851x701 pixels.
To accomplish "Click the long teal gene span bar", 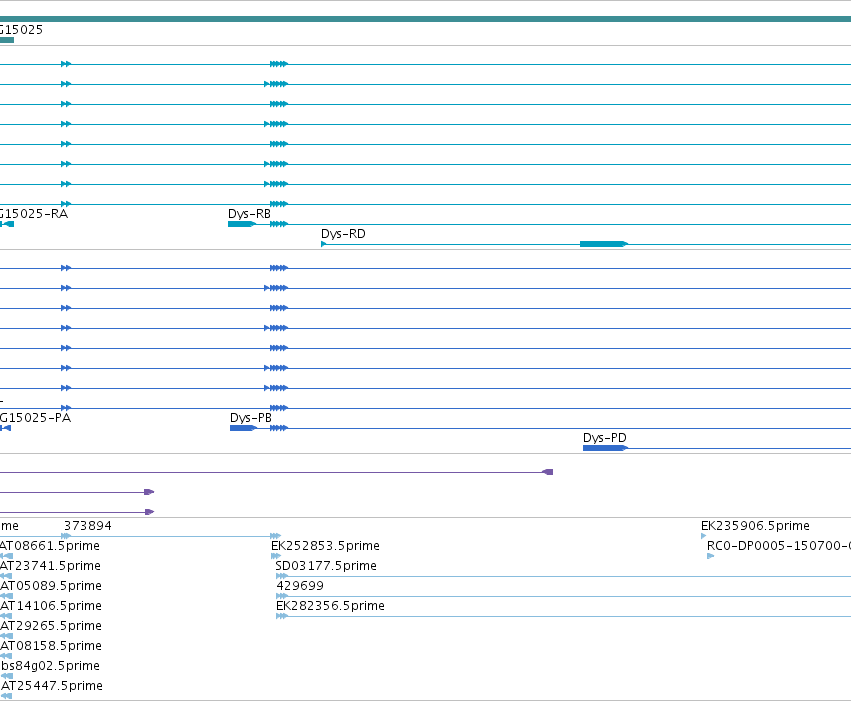I will point(426,19).
